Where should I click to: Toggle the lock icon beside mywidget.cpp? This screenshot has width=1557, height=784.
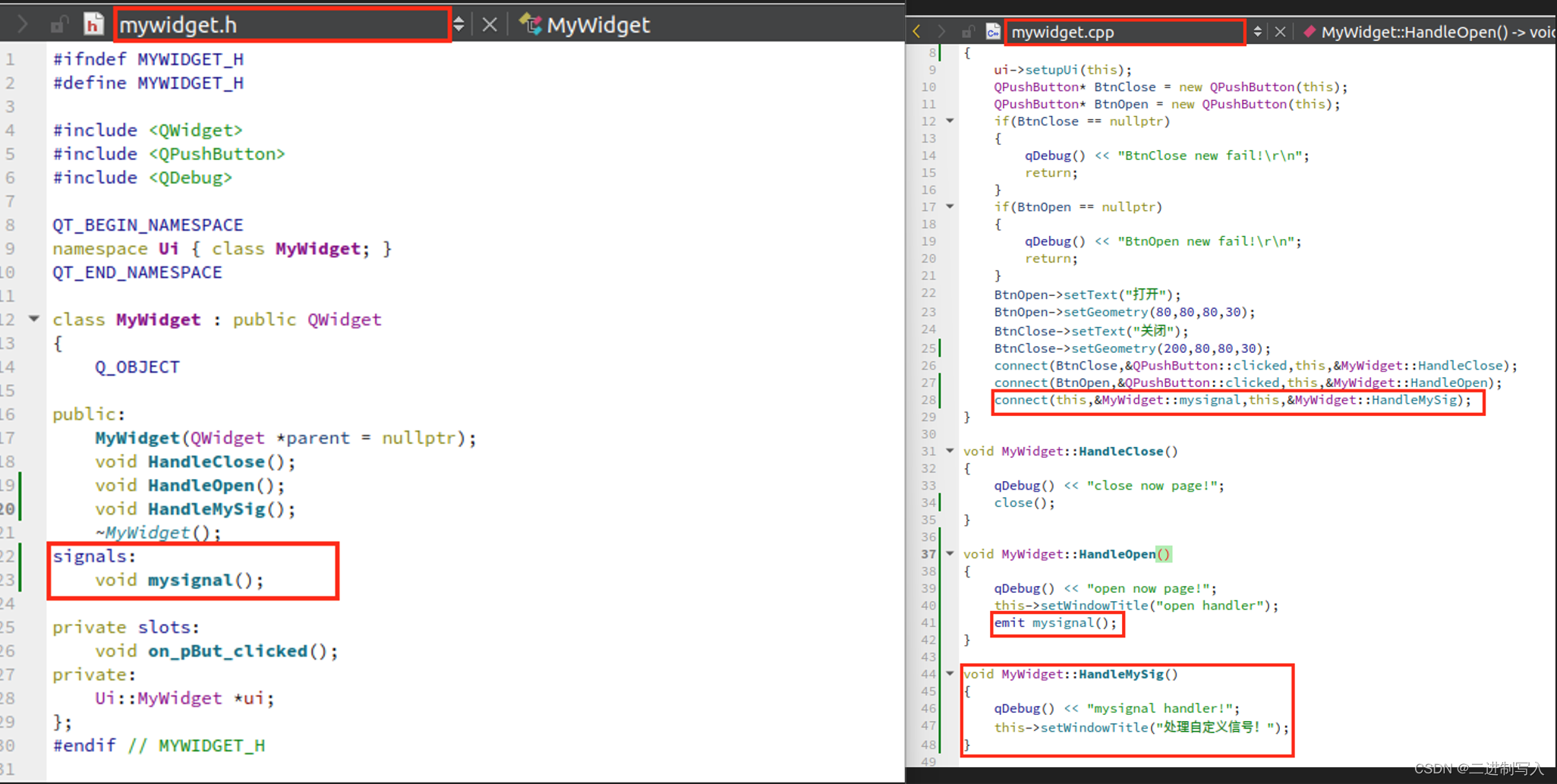967,32
